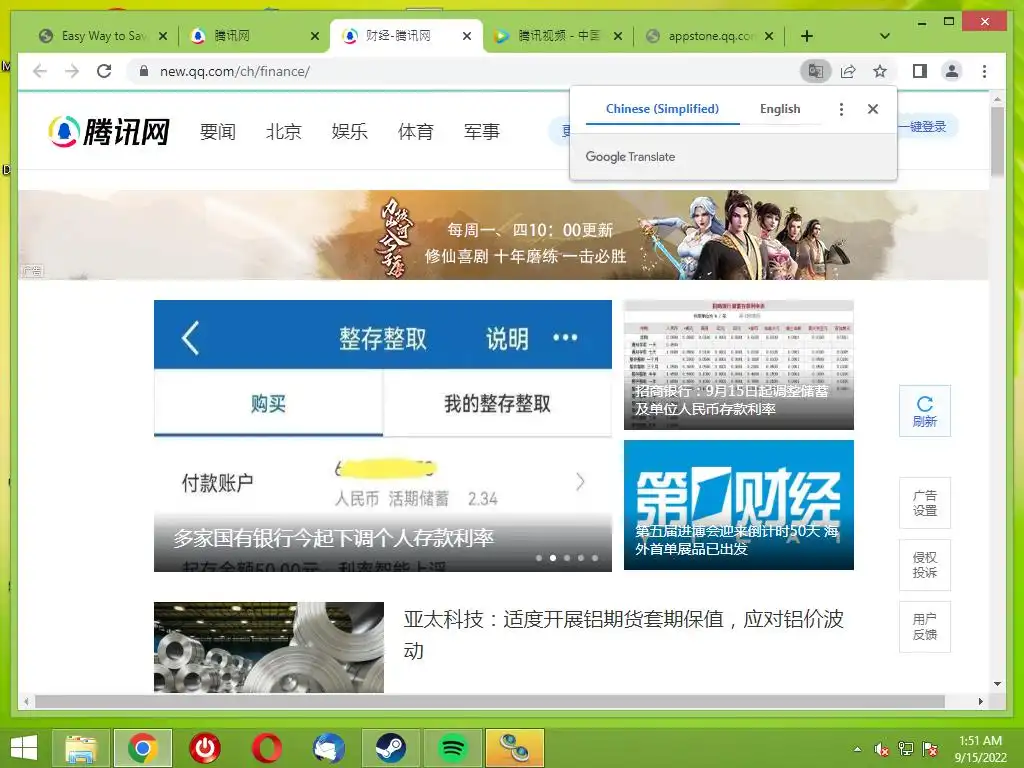Screen dimensions: 1024x768
Task: Open 广告设置 side button
Action: click(x=925, y=503)
